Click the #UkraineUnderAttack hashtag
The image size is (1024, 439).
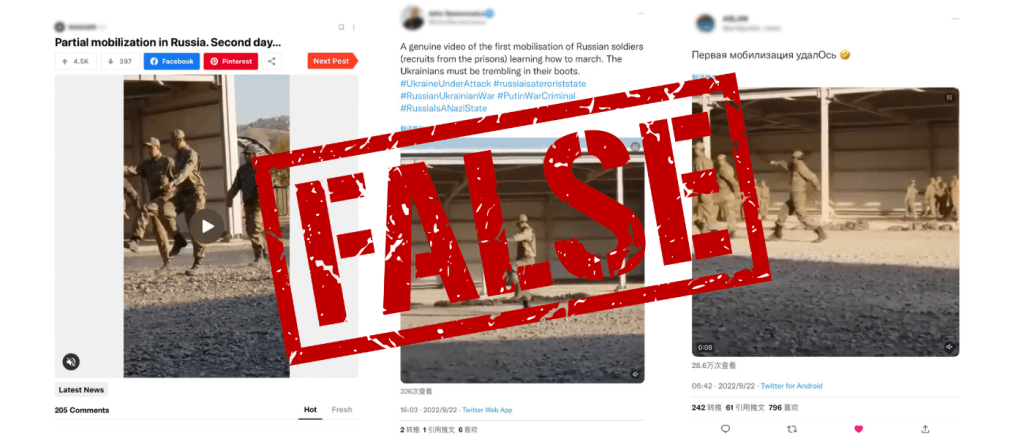[x=445, y=84]
